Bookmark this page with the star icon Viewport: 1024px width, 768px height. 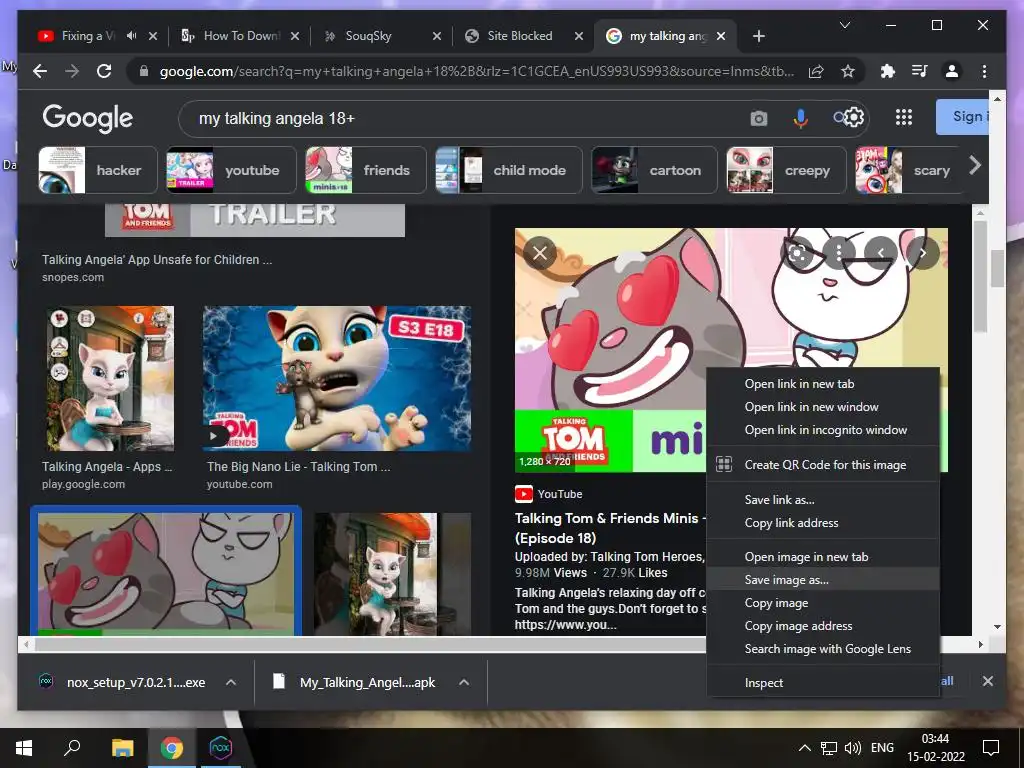[848, 71]
